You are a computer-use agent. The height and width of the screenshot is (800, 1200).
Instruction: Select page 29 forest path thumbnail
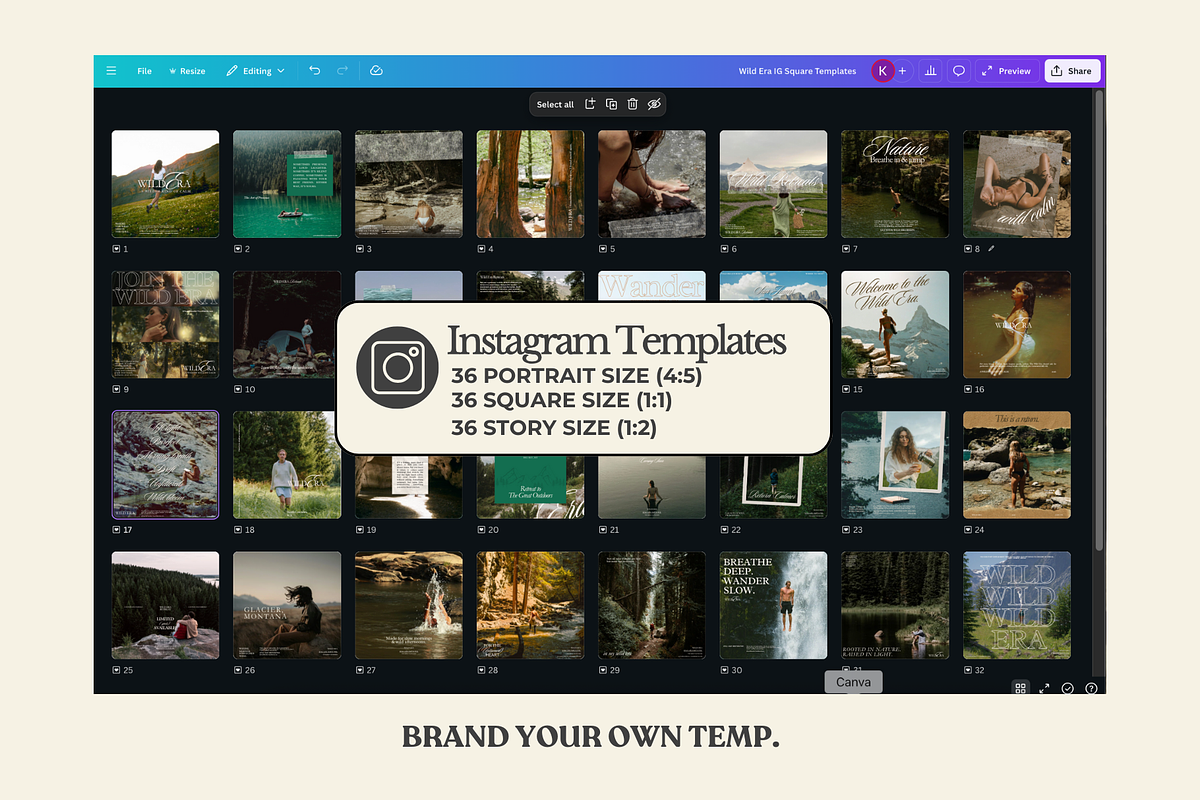pyautogui.click(x=652, y=605)
